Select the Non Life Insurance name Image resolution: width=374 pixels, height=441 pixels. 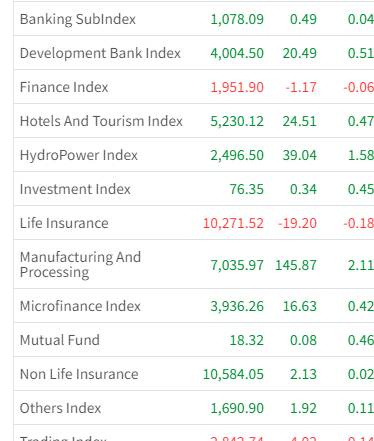coord(79,374)
